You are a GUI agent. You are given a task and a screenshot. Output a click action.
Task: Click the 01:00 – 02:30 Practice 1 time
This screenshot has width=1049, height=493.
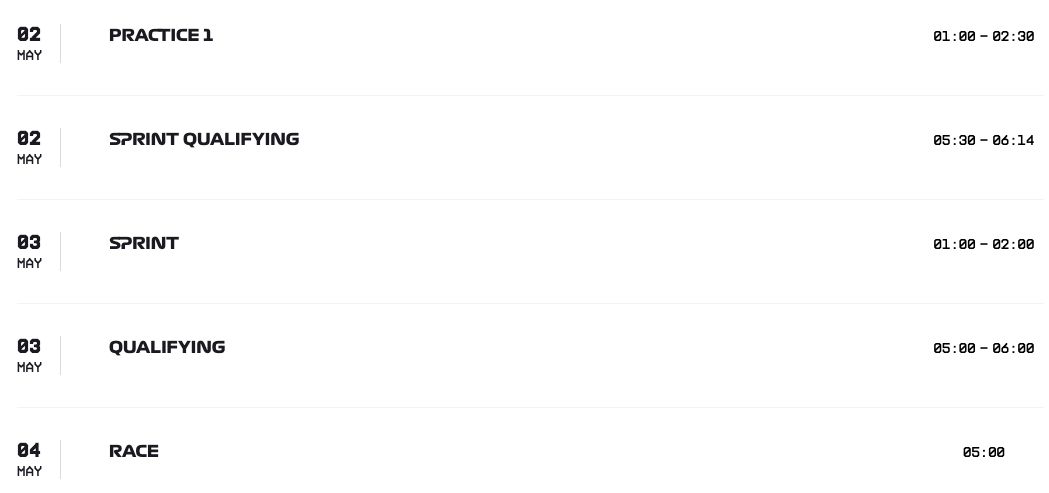pyautogui.click(x=983, y=36)
